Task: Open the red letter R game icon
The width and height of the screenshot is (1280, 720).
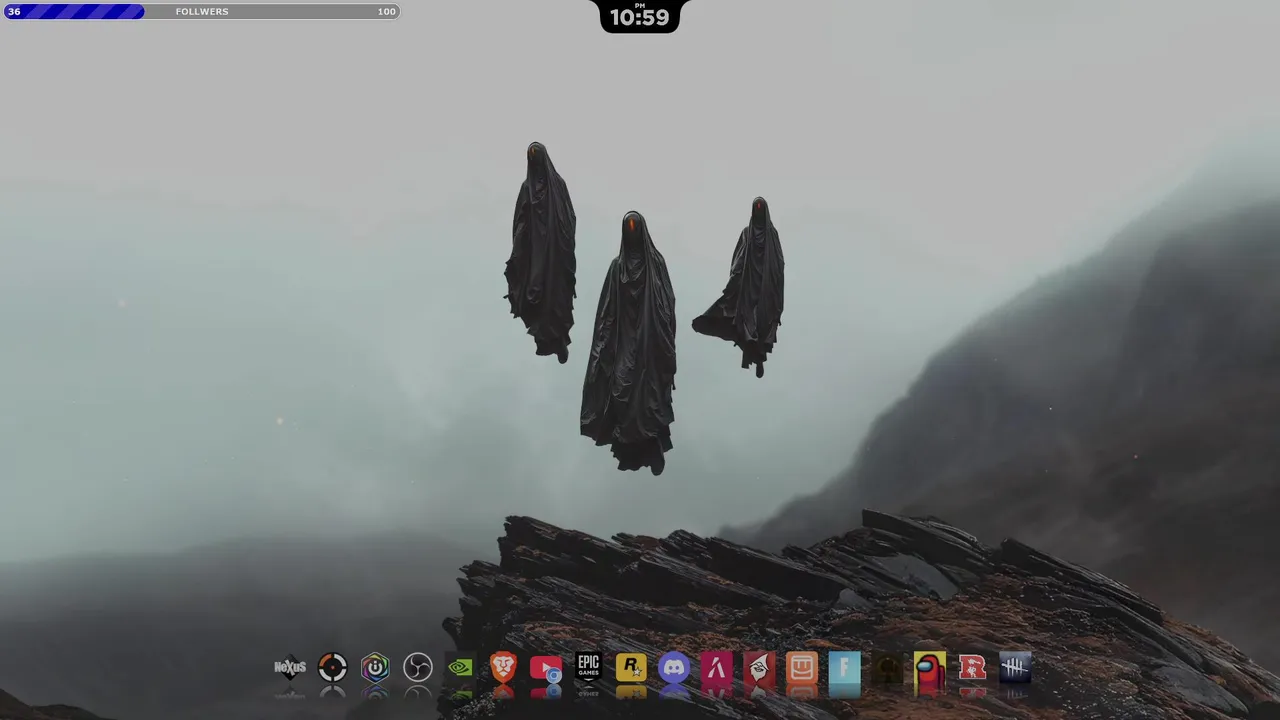Action: [x=972, y=667]
